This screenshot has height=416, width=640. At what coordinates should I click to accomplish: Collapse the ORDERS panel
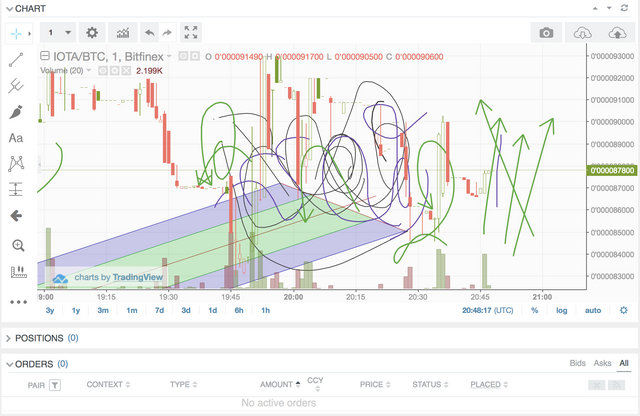(x=10, y=364)
